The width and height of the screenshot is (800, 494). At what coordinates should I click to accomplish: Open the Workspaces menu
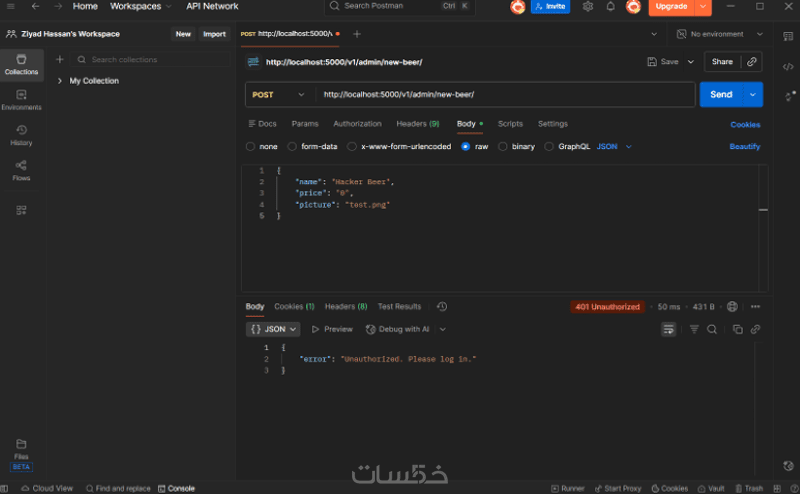coord(140,6)
